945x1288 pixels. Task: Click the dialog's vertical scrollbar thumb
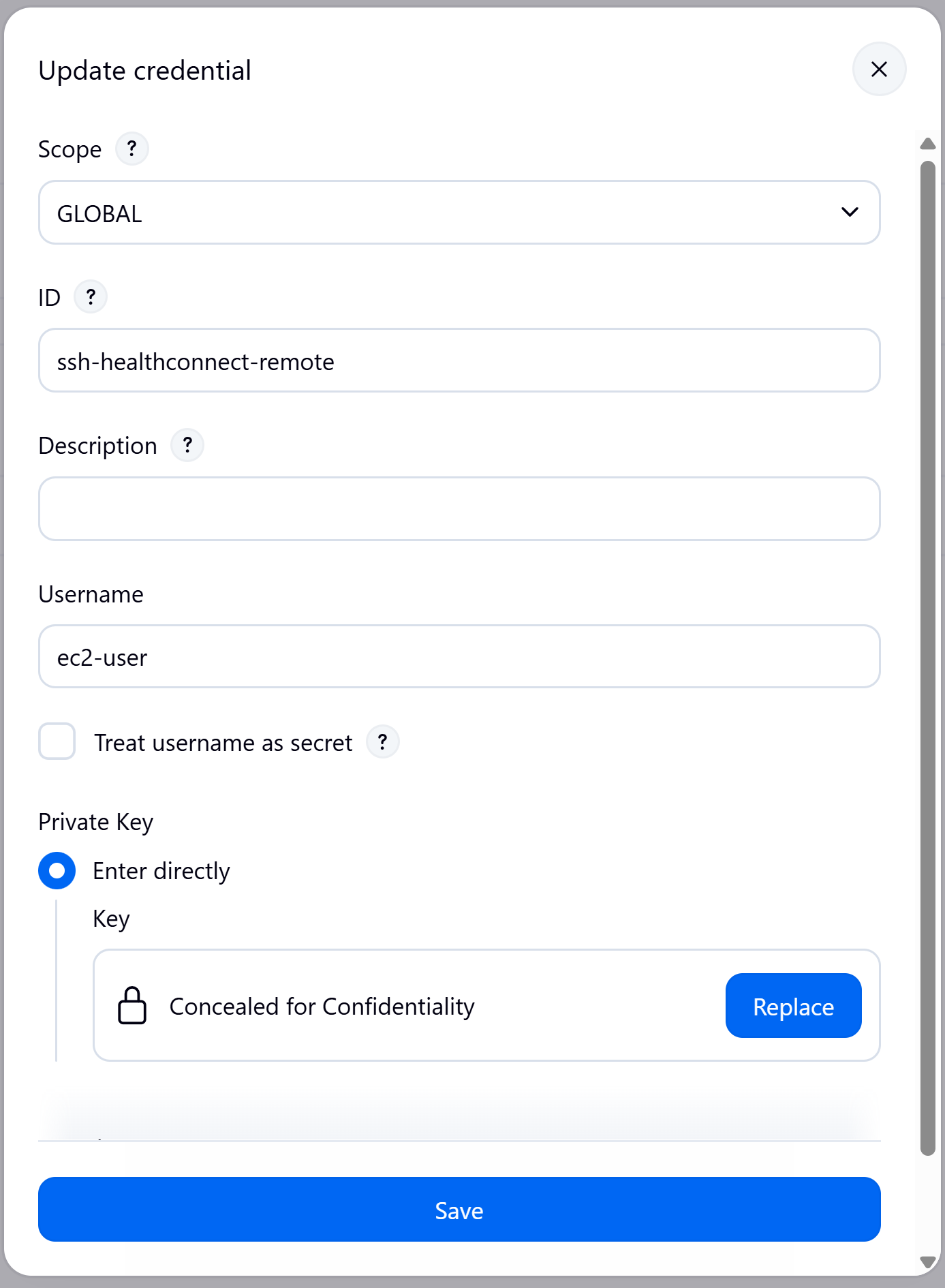(927, 658)
